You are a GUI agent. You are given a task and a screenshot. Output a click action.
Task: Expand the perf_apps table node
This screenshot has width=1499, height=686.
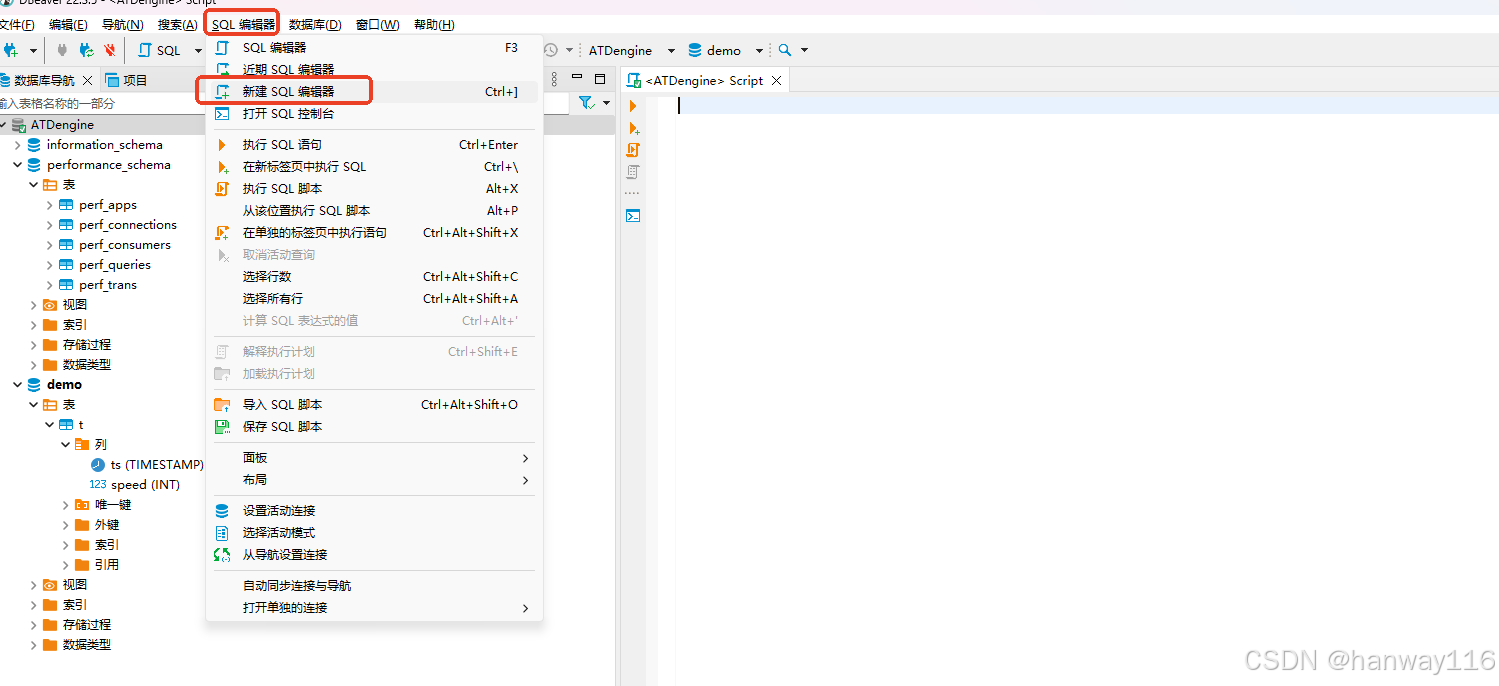[x=50, y=205]
